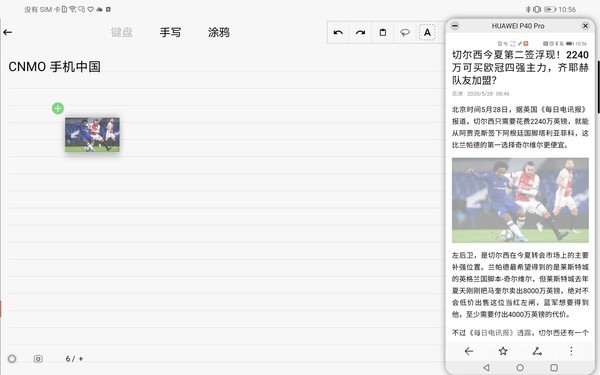The height and width of the screenshot is (375, 600).
Task: Click the 6/ page indicator at bottom
Action: tap(70, 359)
